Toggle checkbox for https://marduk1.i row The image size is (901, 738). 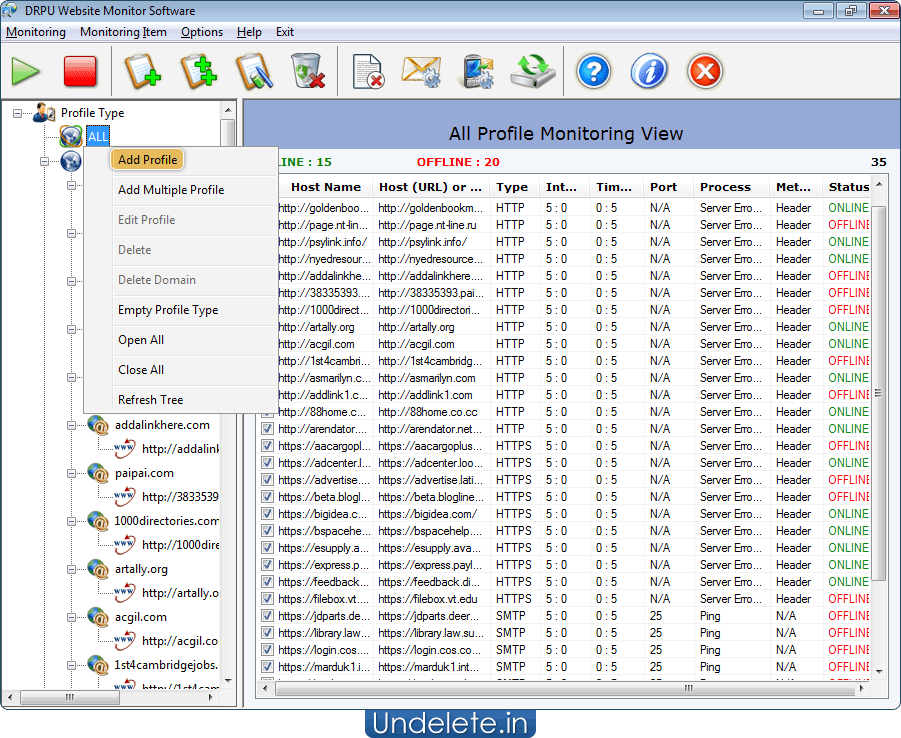click(x=267, y=667)
